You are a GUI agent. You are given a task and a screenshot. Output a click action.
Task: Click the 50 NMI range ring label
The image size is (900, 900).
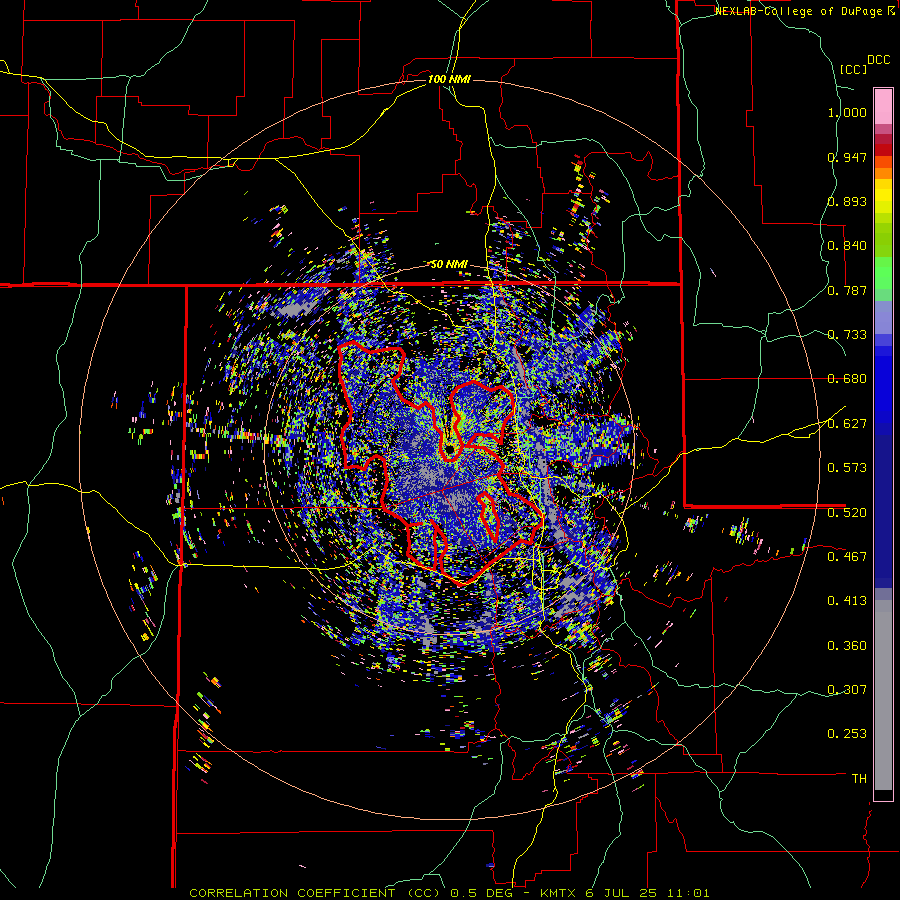click(x=449, y=264)
